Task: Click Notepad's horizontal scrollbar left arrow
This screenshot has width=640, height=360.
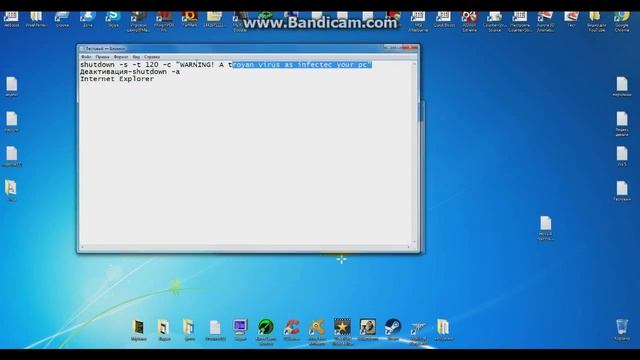Action: (x=82, y=247)
